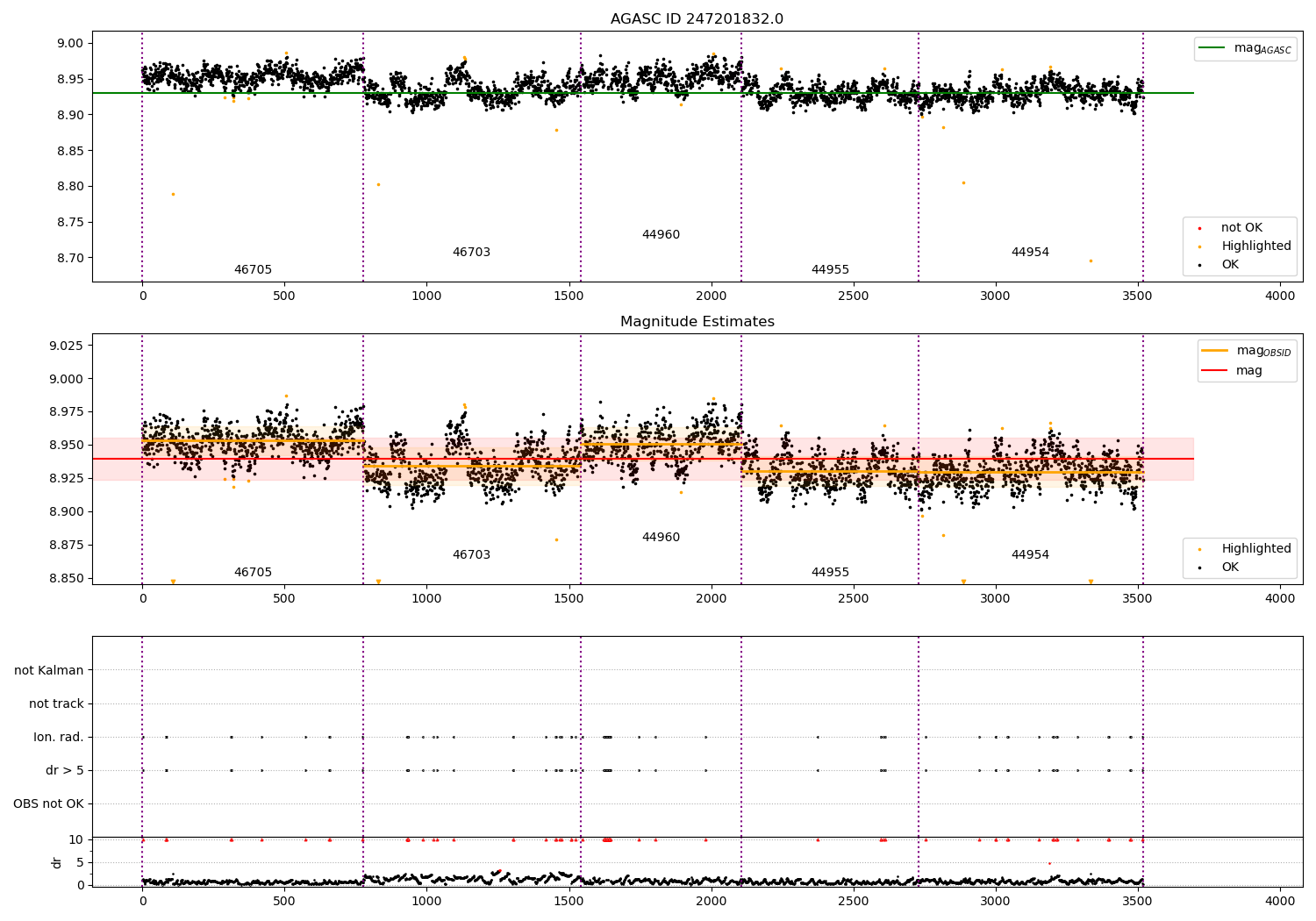Click the orange outlier near 8.79 in top plot
This screenshot has width=1316, height=921.
[173, 194]
